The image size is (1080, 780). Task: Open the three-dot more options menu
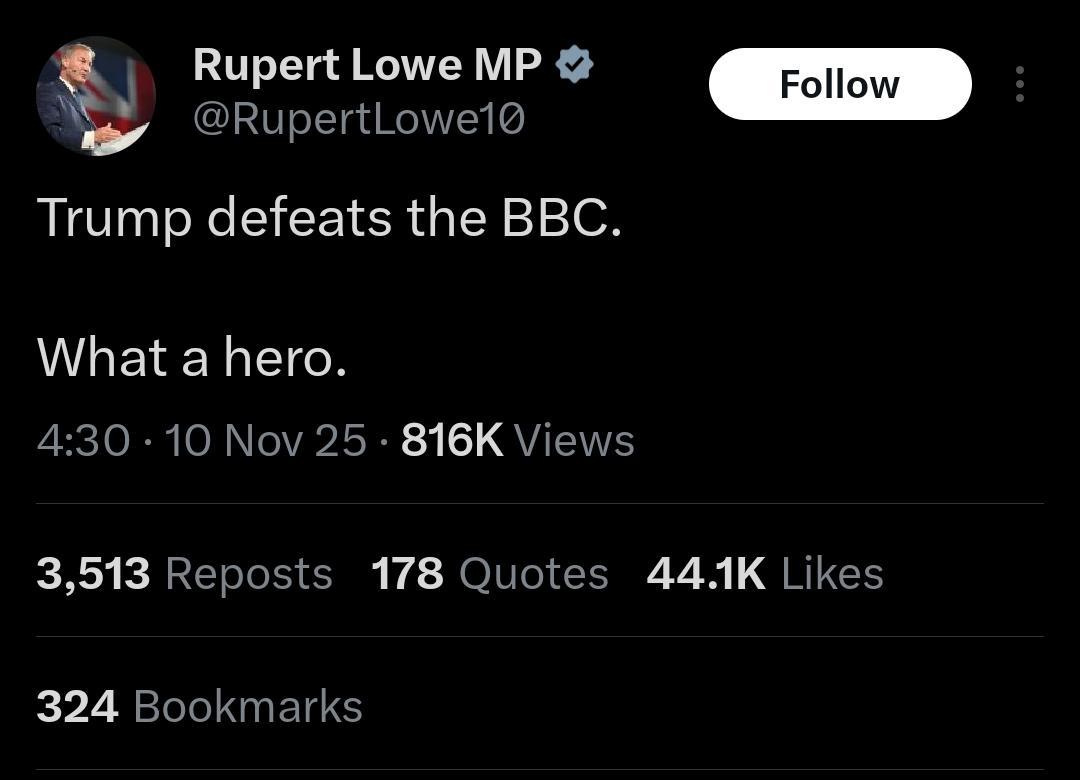coord(1019,84)
